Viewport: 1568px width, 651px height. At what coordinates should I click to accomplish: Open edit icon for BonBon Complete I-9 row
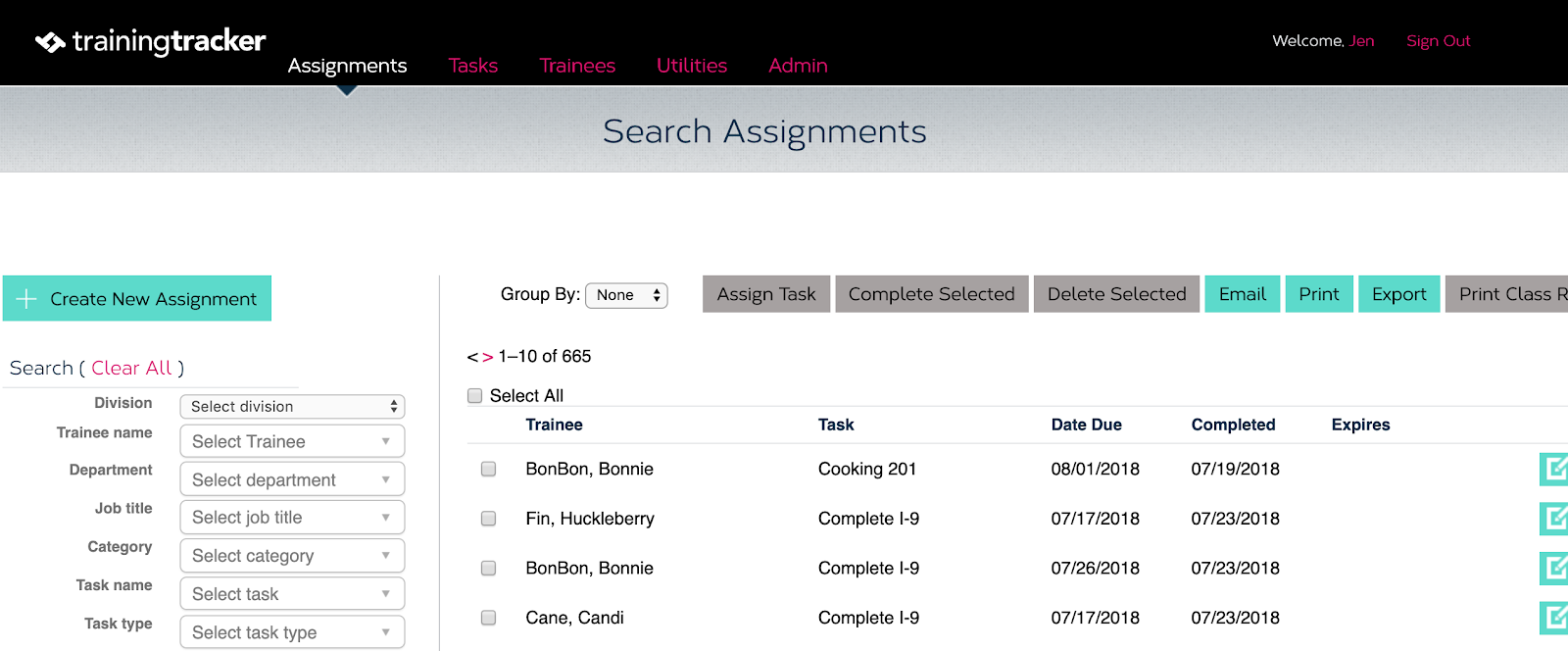pyautogui.click(x=1553, y=568)
